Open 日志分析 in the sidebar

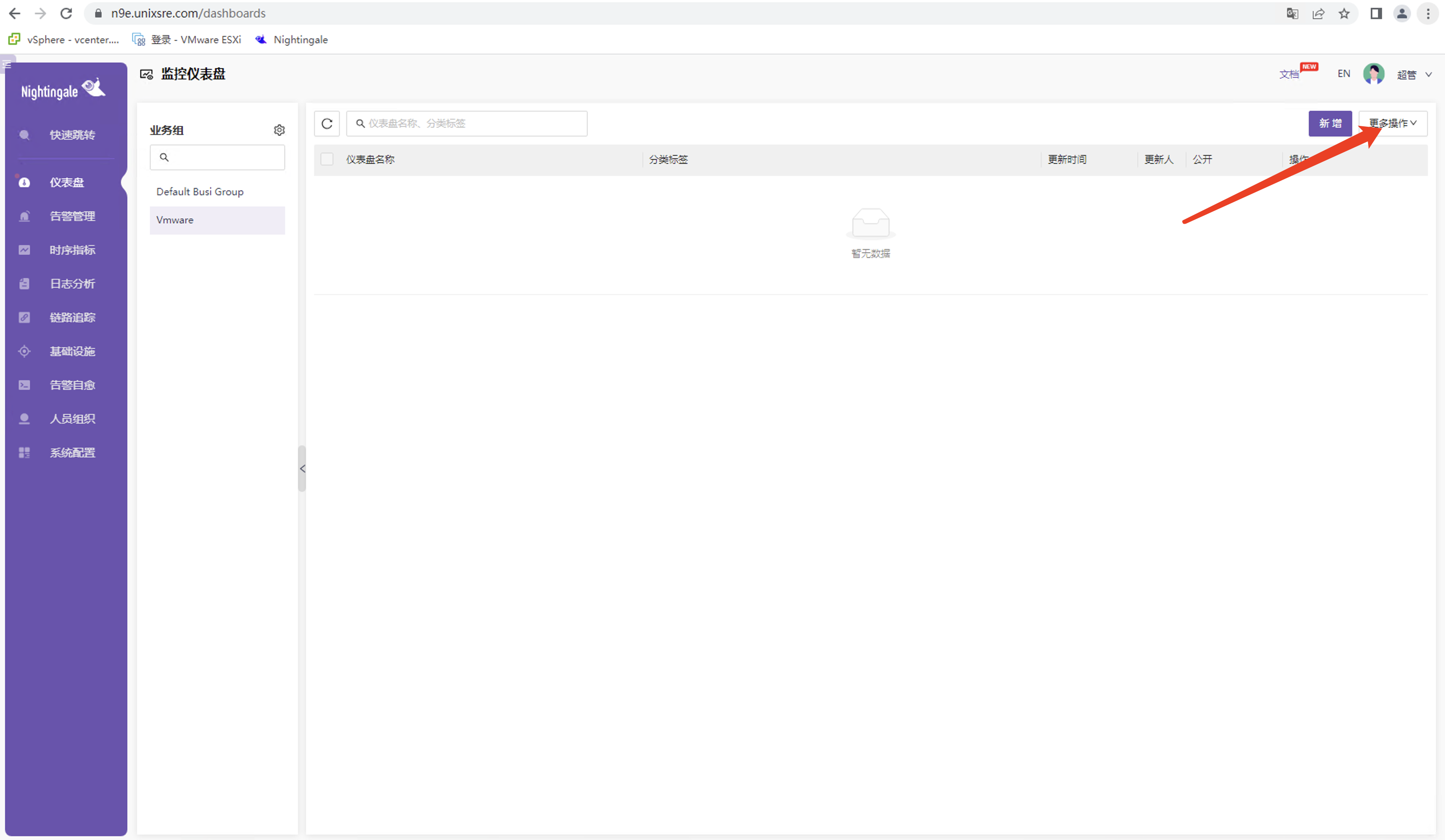[x=66, y=284]
